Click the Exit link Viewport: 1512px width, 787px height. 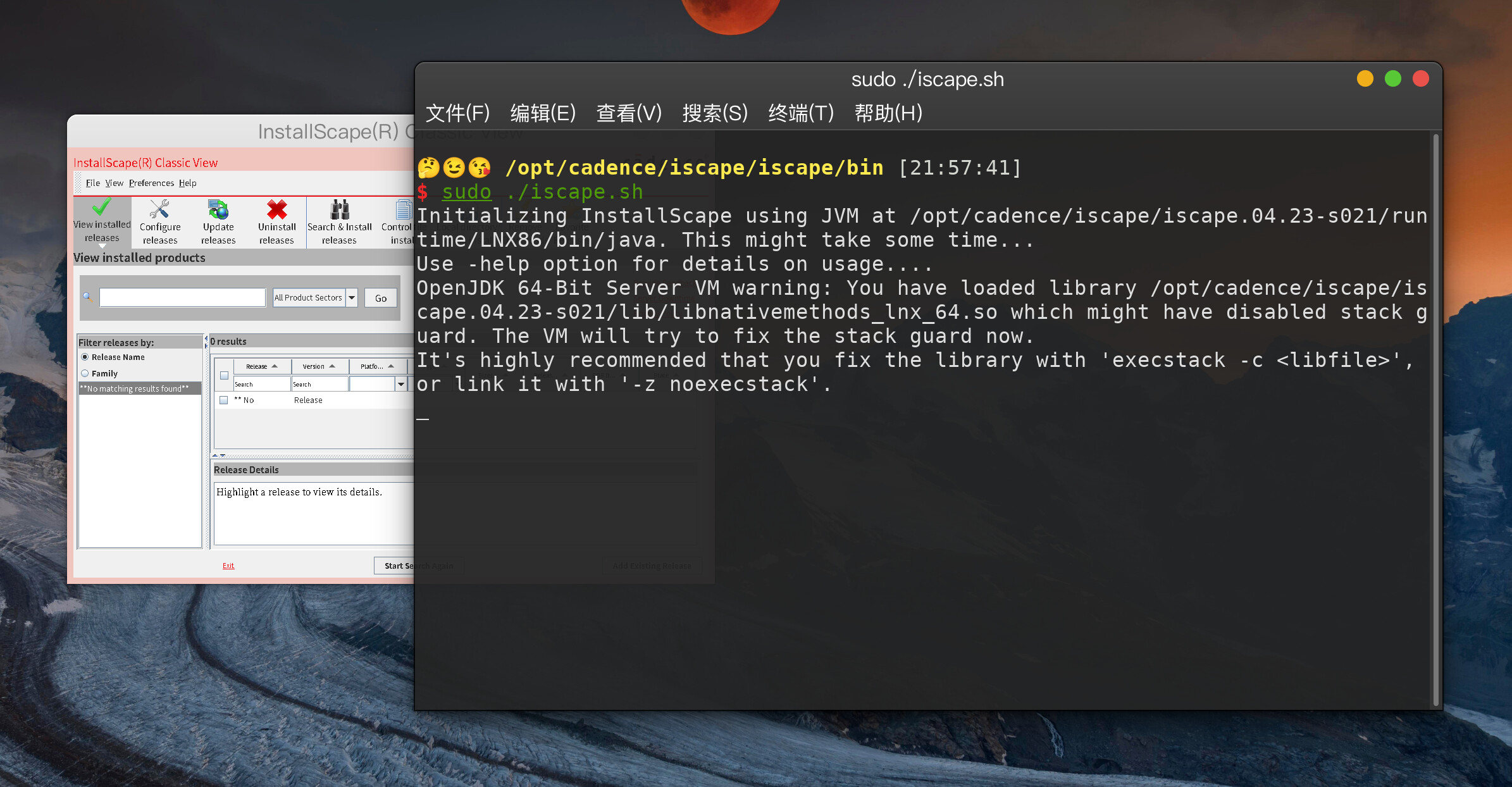click(x=228, y=566)
